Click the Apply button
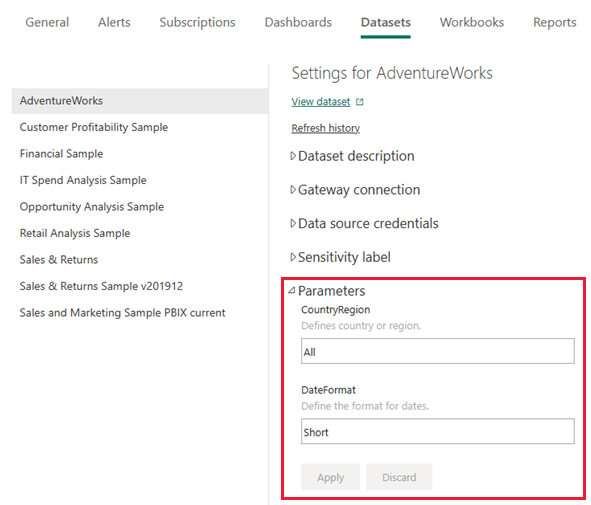This screenshot has width=591, height=505. pyautogui.click(x=331, y=477)
